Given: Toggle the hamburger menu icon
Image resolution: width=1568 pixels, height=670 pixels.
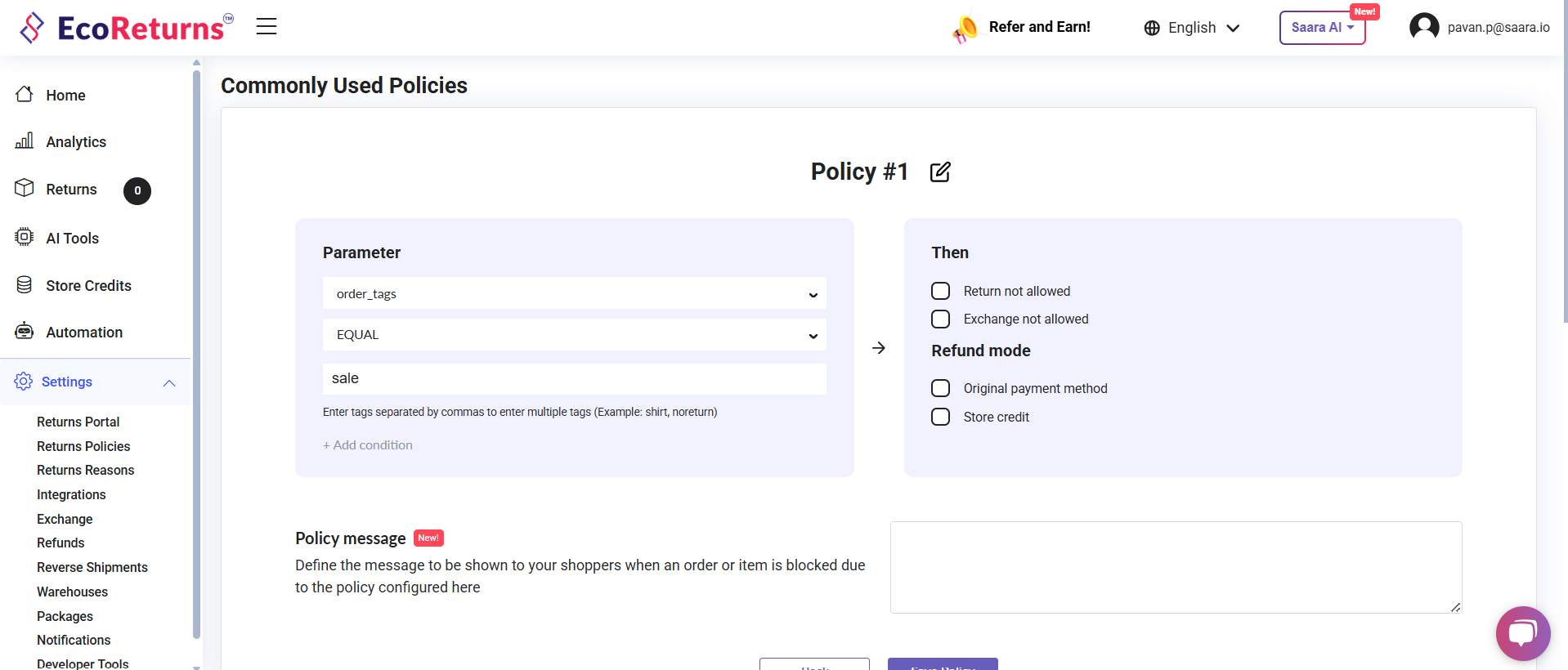Looking at the screenshot, I should (267, 27).
